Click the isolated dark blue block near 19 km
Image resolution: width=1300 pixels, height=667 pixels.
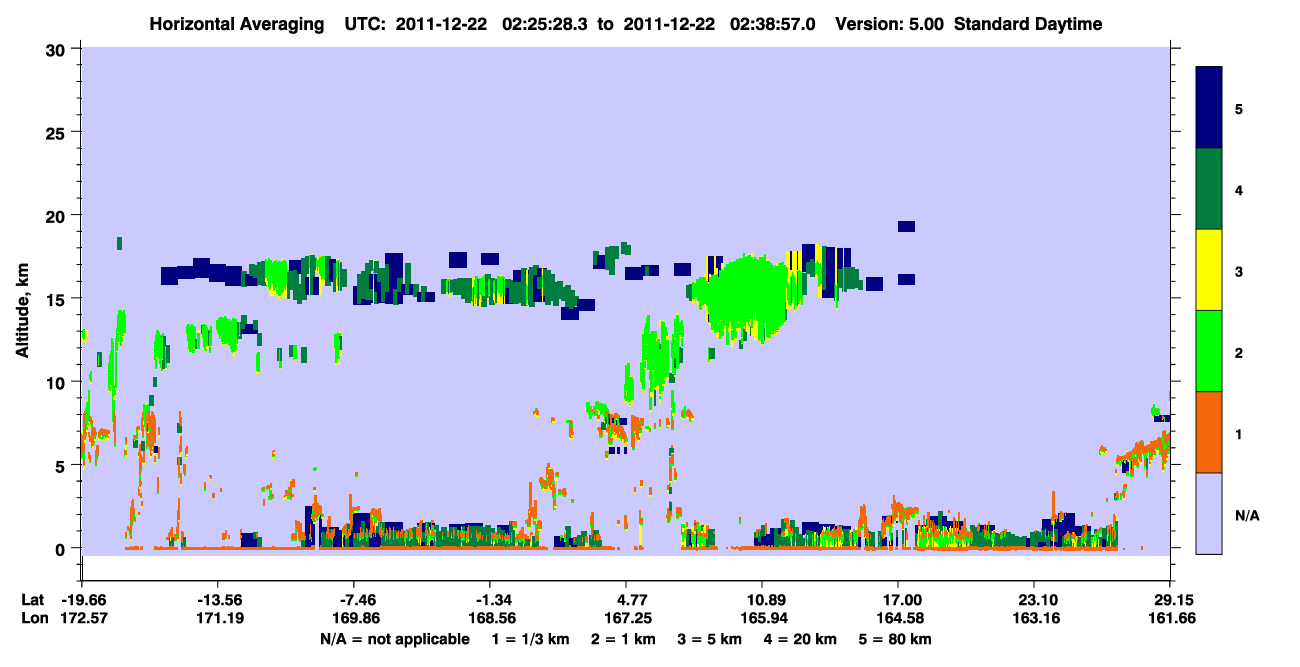(x=906, y=226)
